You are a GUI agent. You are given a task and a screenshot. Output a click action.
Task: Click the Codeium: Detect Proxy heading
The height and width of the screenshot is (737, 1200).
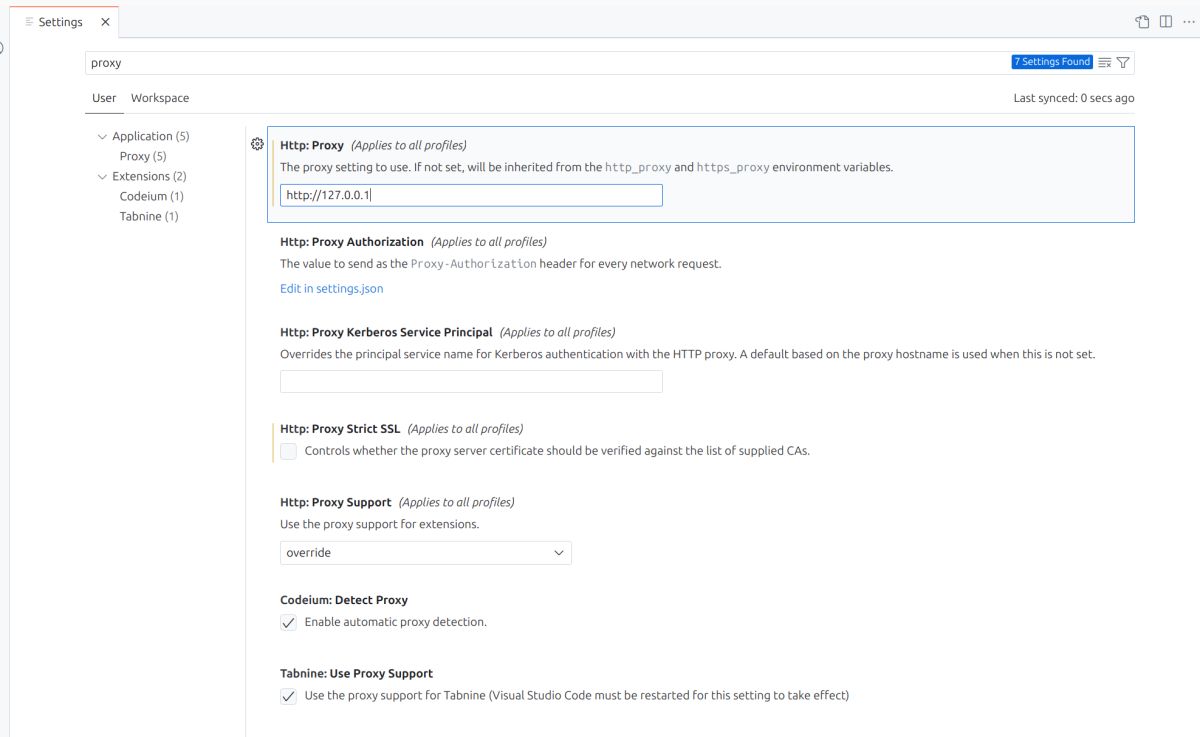click(x=344, y=600)
